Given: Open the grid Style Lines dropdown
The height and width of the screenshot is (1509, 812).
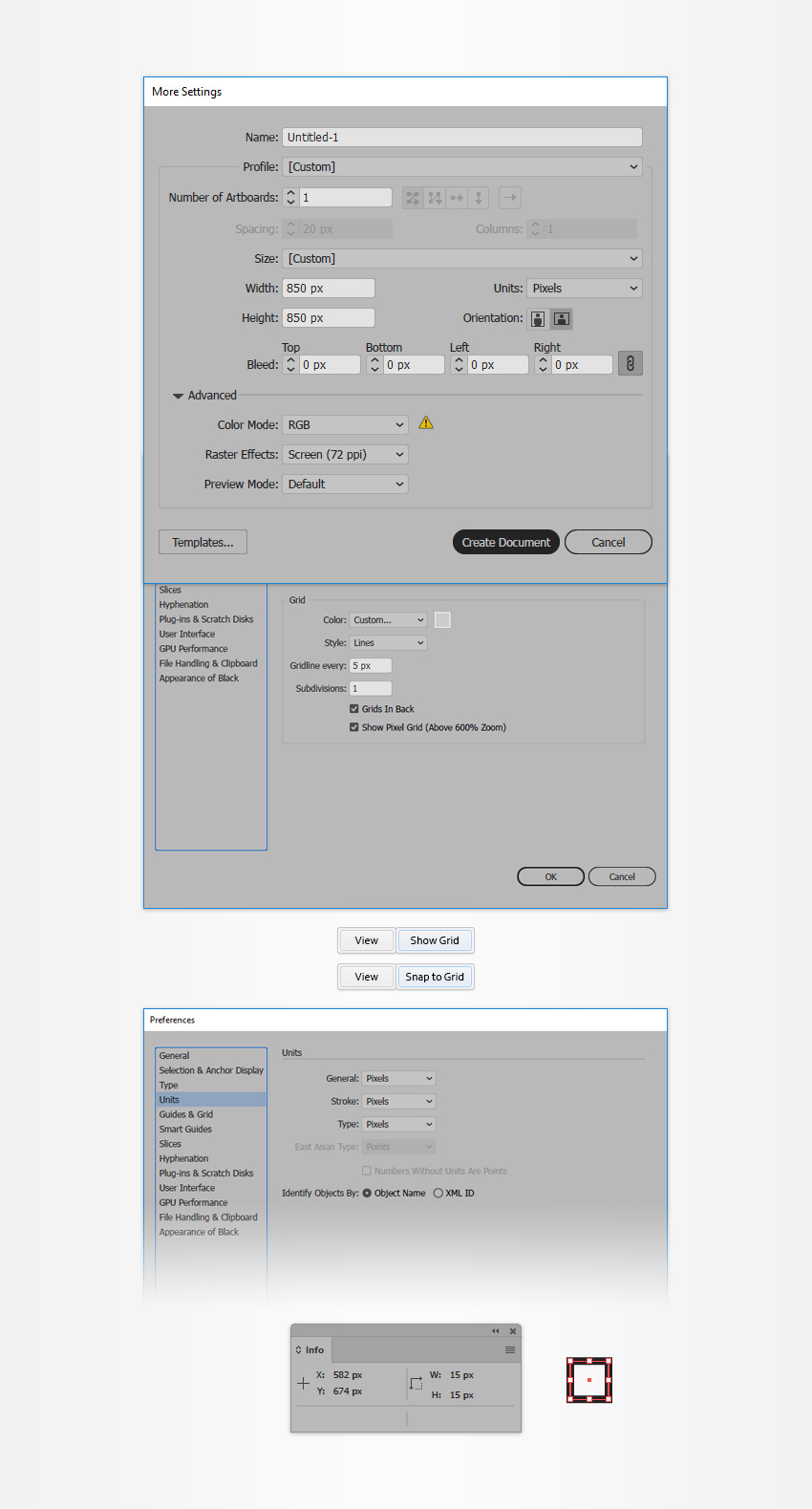Looking at the screenshot, I should [388, 643].
